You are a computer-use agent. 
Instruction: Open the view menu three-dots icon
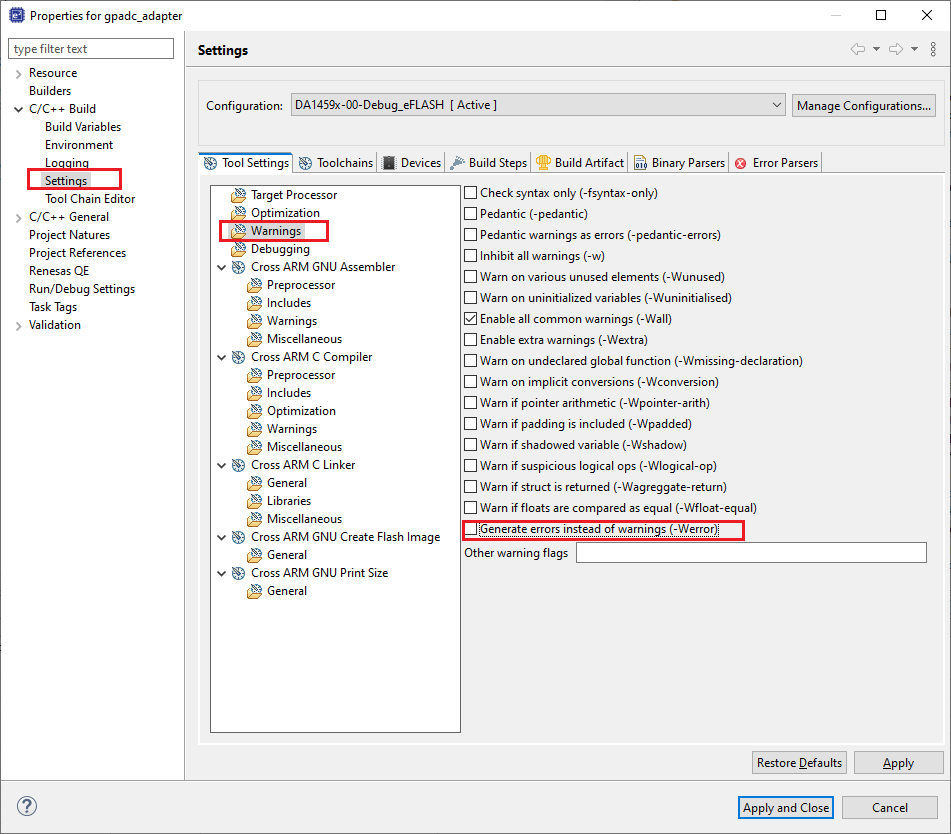click(x=933, y=49)
